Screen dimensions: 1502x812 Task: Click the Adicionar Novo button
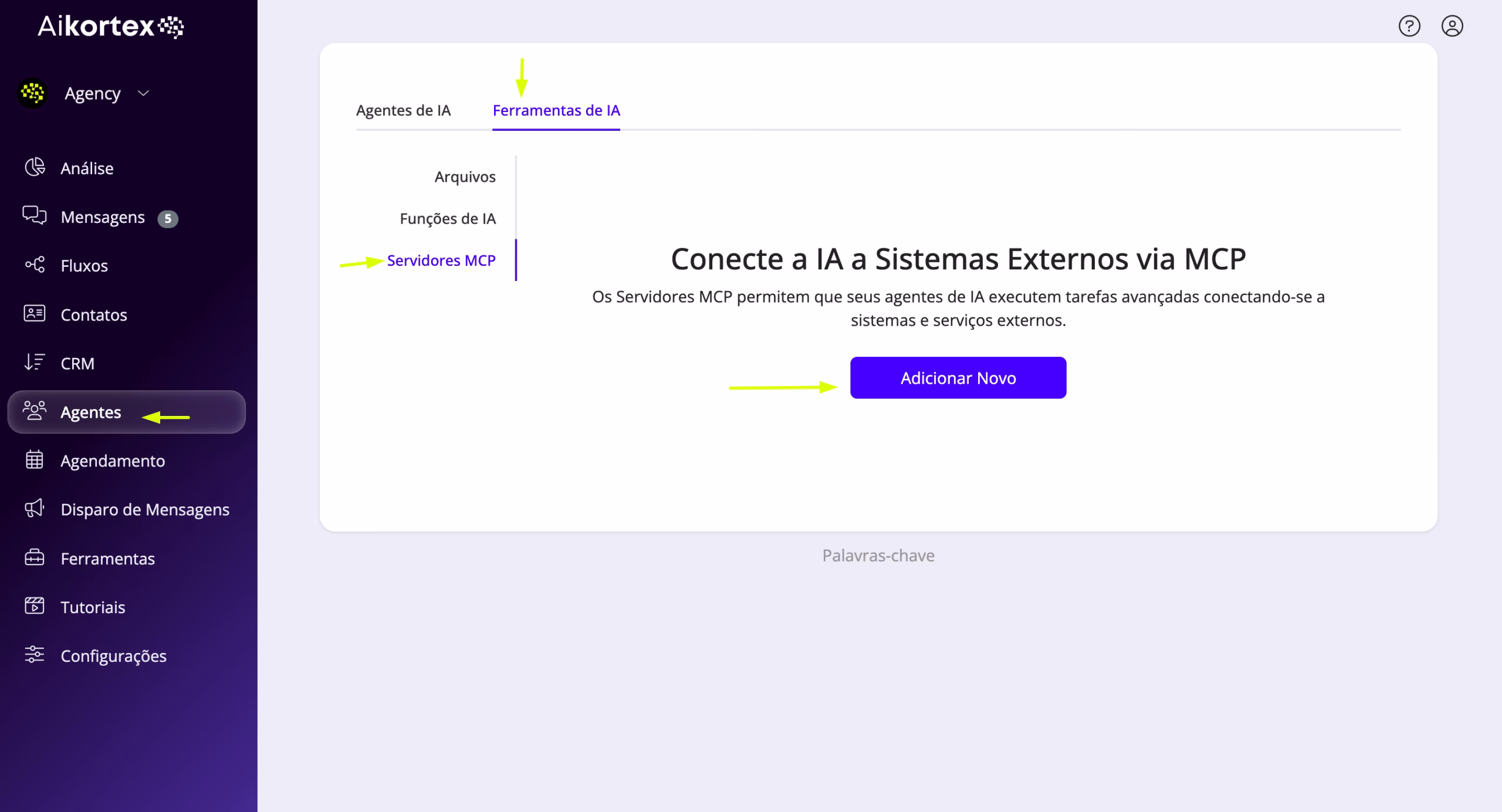tap(958, 378)
